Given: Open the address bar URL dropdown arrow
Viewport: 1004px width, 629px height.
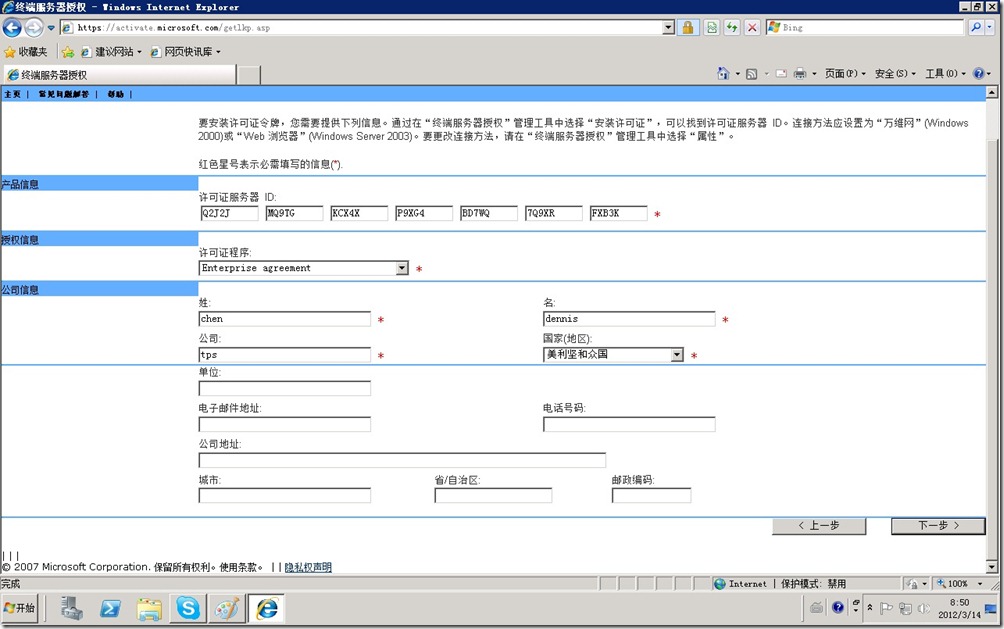Looking at the screenshot, I should [x=668, y=28].
